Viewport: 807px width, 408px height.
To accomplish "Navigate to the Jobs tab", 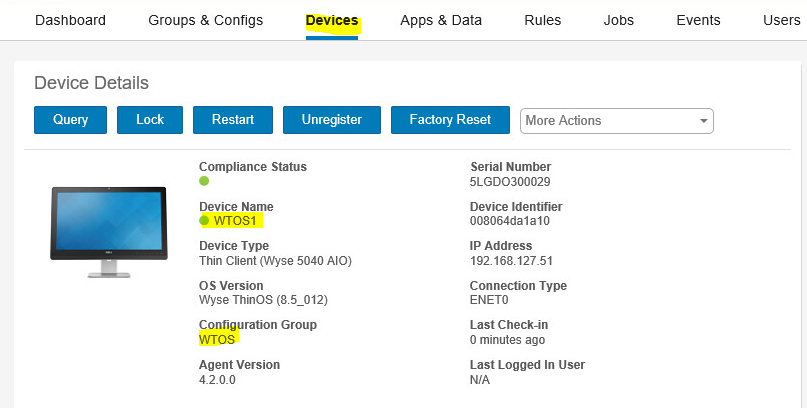I will (618, 20).
